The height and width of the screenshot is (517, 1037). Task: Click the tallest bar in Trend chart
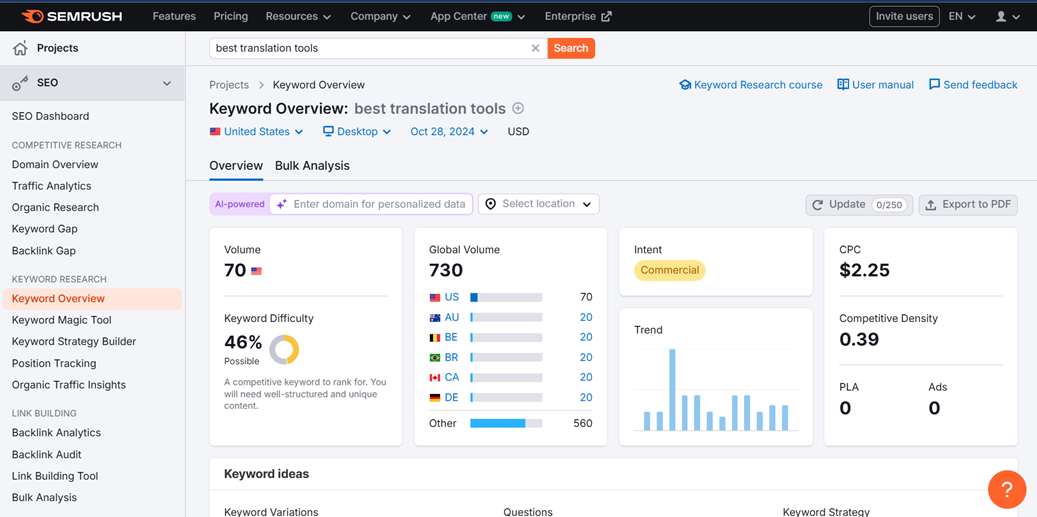point(673,390)
